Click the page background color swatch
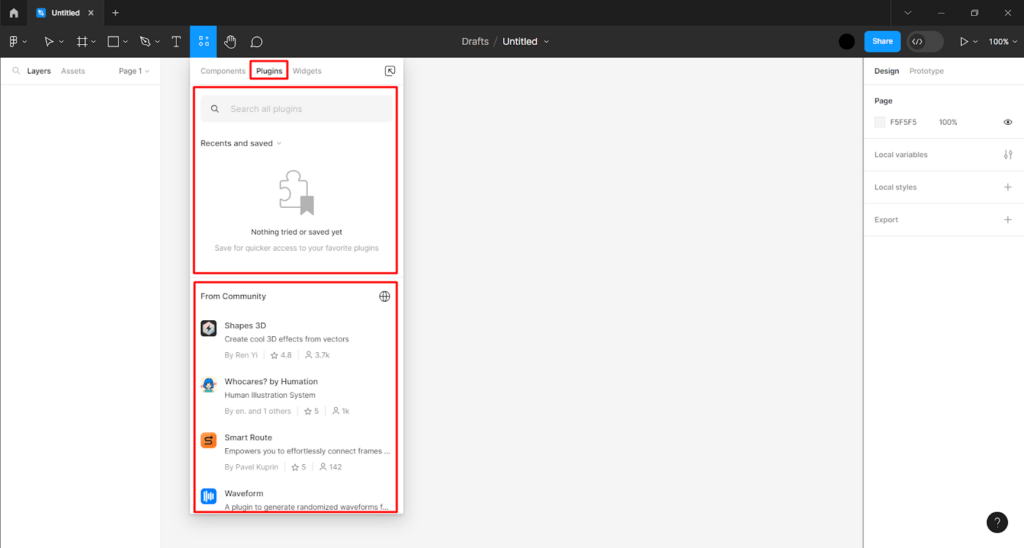 [x=880, y=122]
